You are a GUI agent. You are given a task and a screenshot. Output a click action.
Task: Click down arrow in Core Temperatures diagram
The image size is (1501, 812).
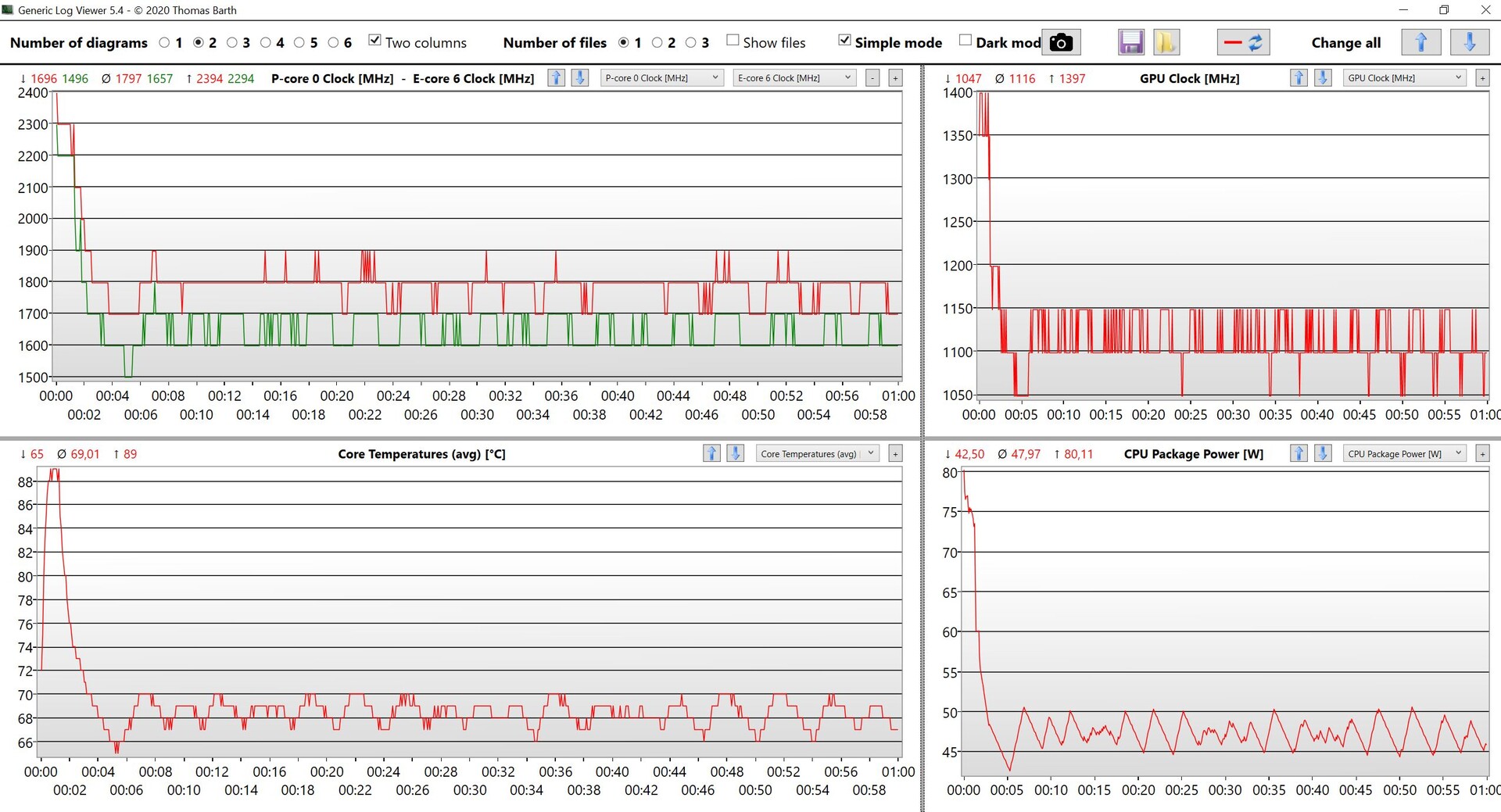coord(735,453)
